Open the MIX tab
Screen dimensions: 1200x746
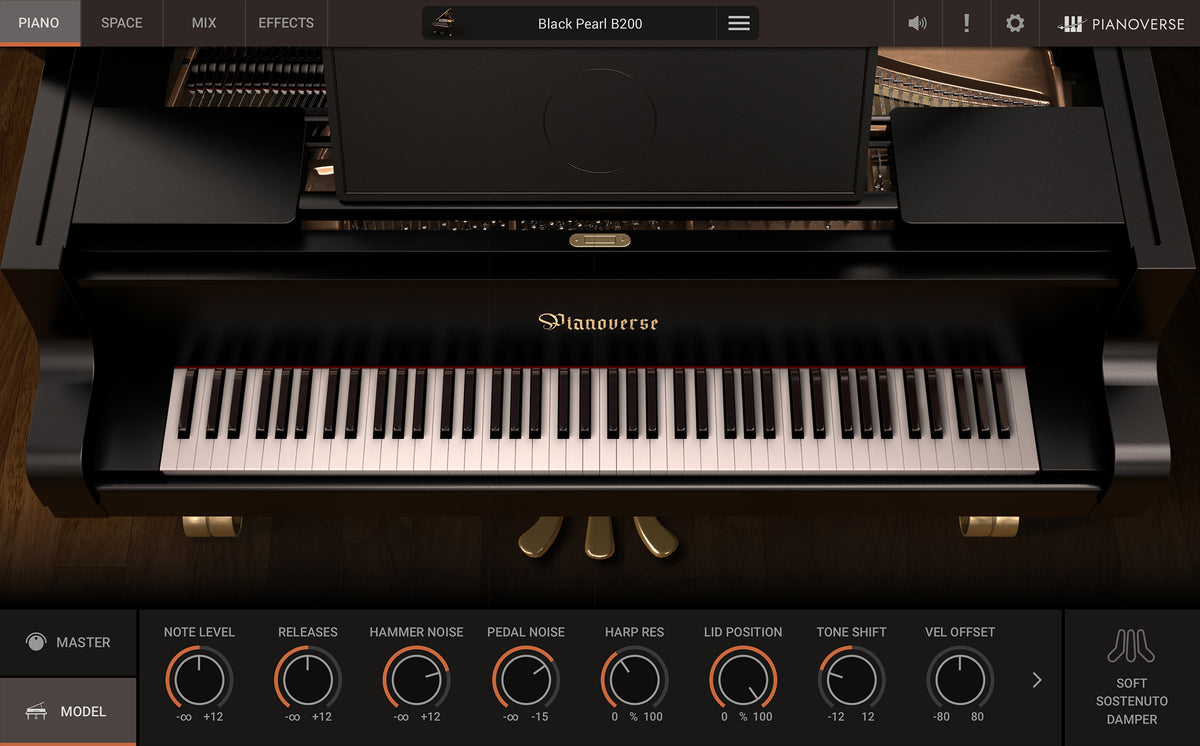coord(204,22)
